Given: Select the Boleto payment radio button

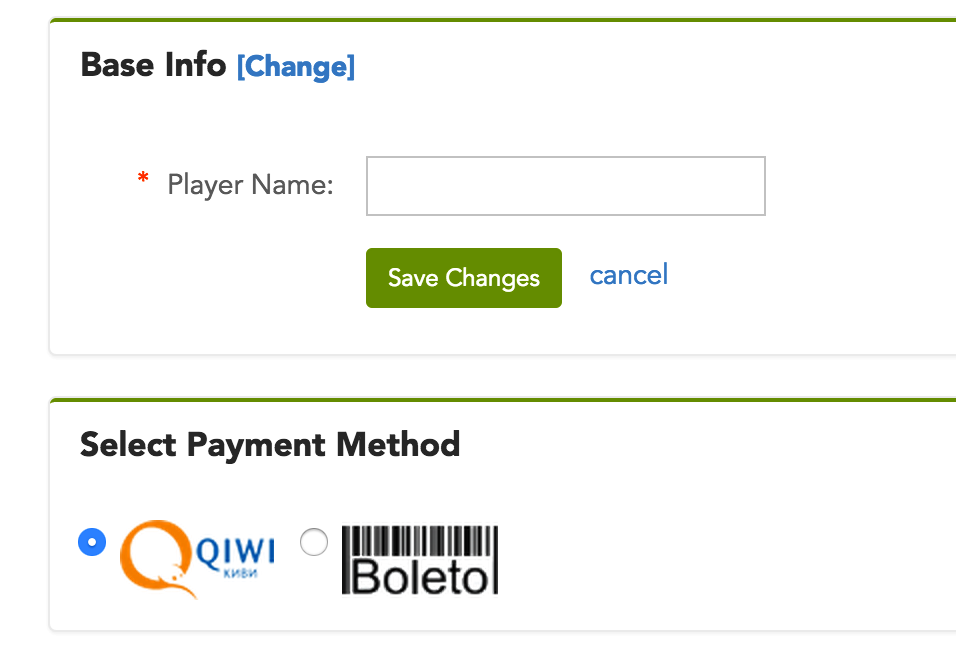Looking at the screenshot, I should point(314,543).
